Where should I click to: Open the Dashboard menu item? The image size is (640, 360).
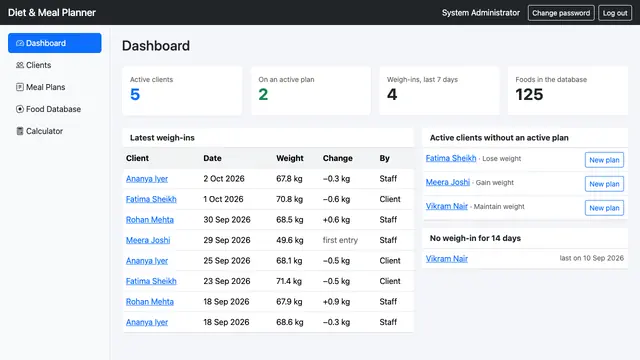tap(55, 43)
